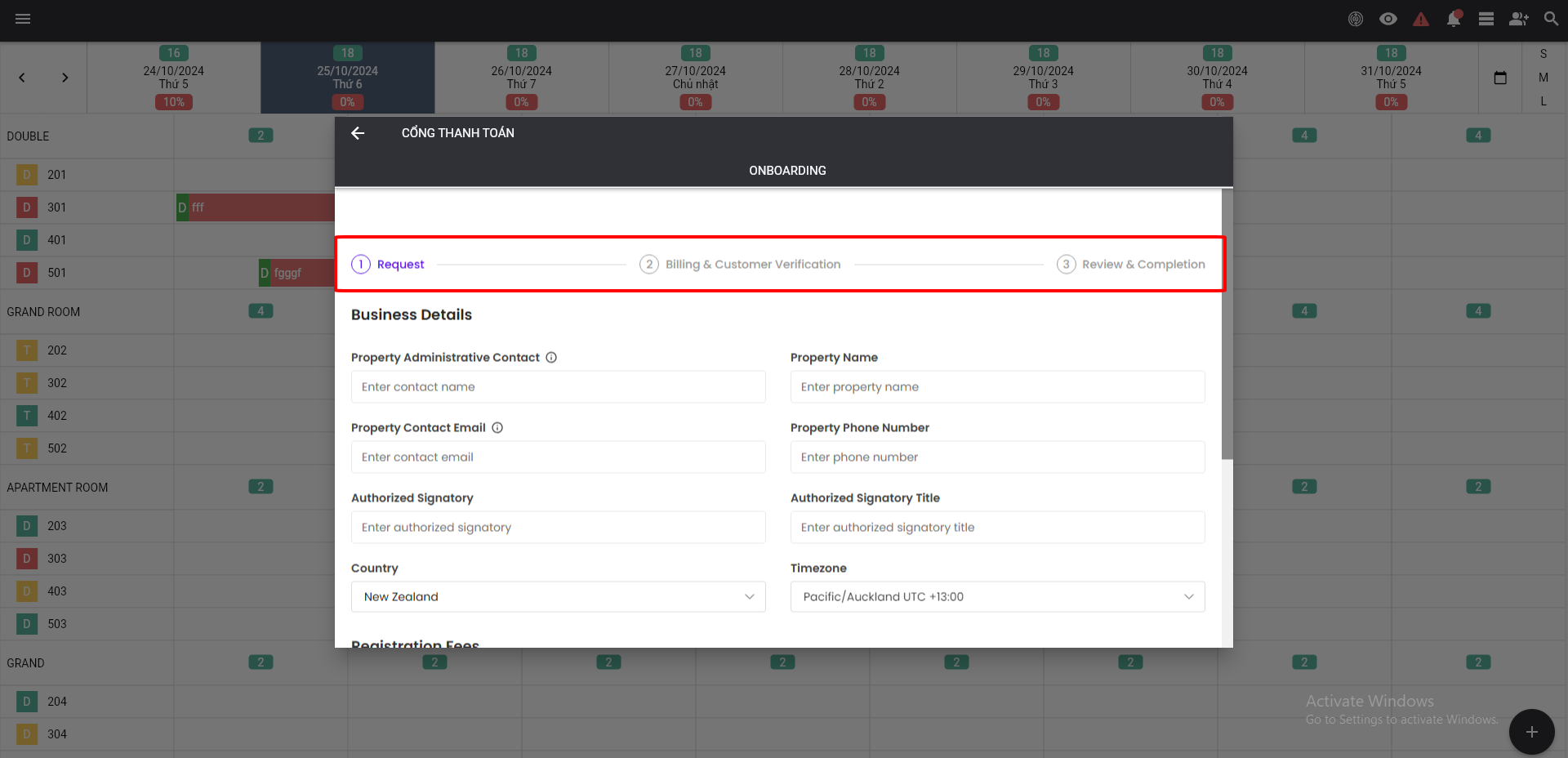Click the 10% occupancy badge on 24/10/2024
This screenshot has width=1568, height=758.
pyautogui.click(x=174, y=102)
